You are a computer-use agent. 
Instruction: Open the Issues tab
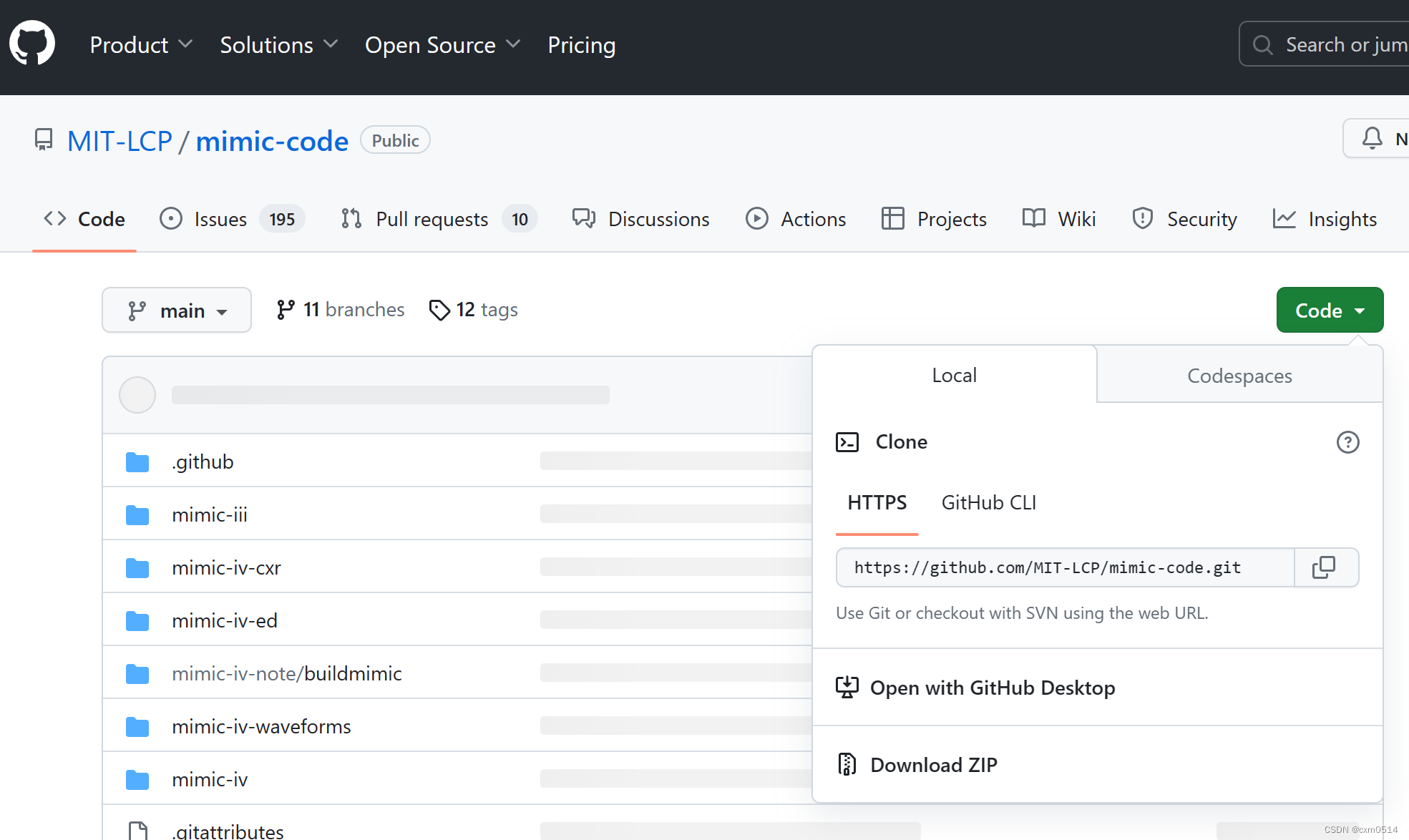pos(220,219)
